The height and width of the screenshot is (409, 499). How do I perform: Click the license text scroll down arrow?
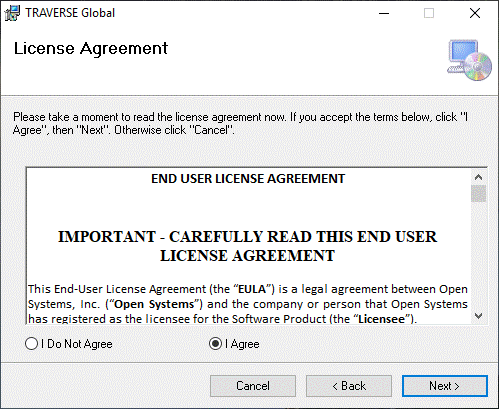click(479, 316)
